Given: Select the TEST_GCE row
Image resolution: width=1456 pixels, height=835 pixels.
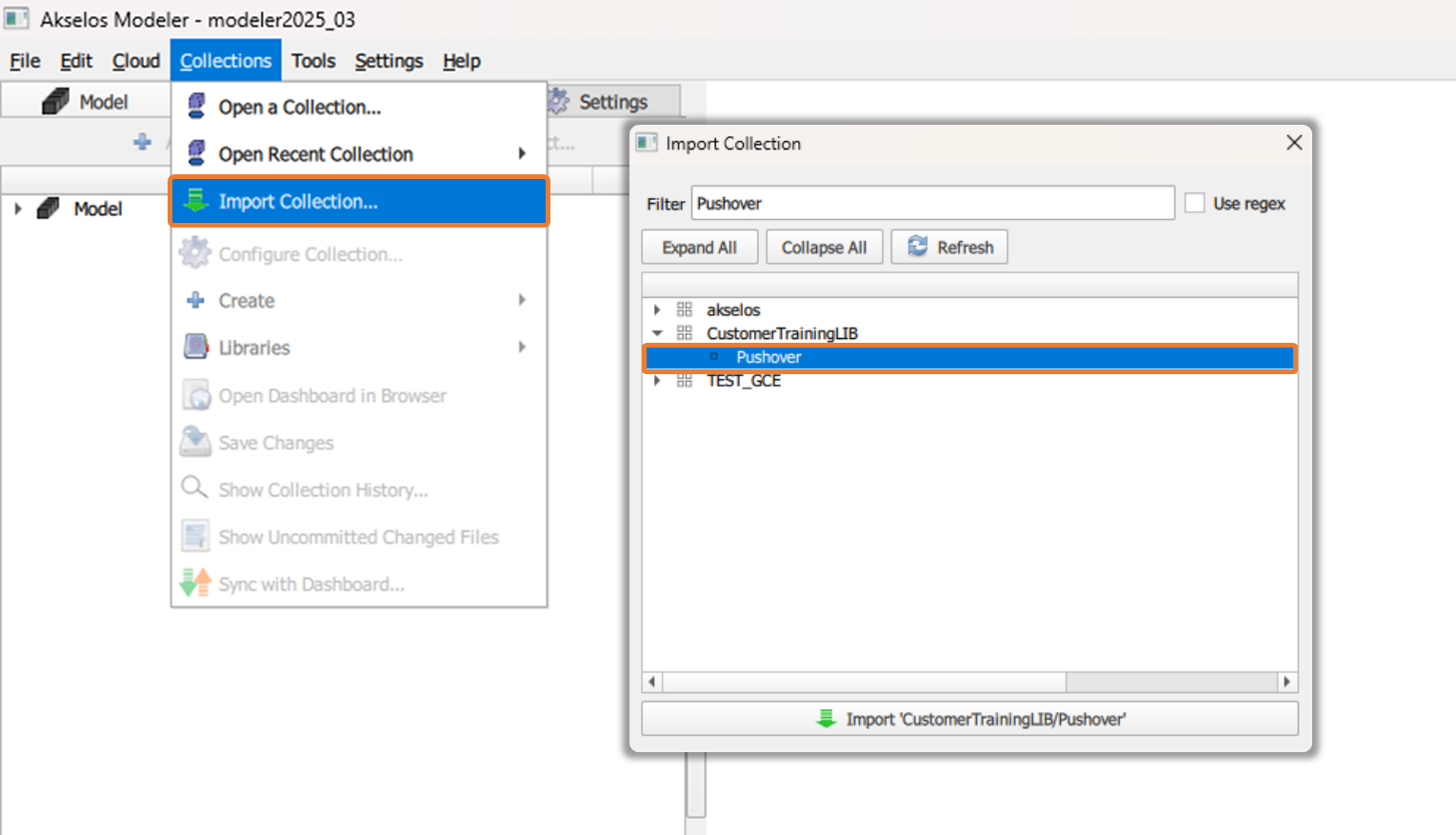Looking at the screenshot, I should (x=969, y=381).
